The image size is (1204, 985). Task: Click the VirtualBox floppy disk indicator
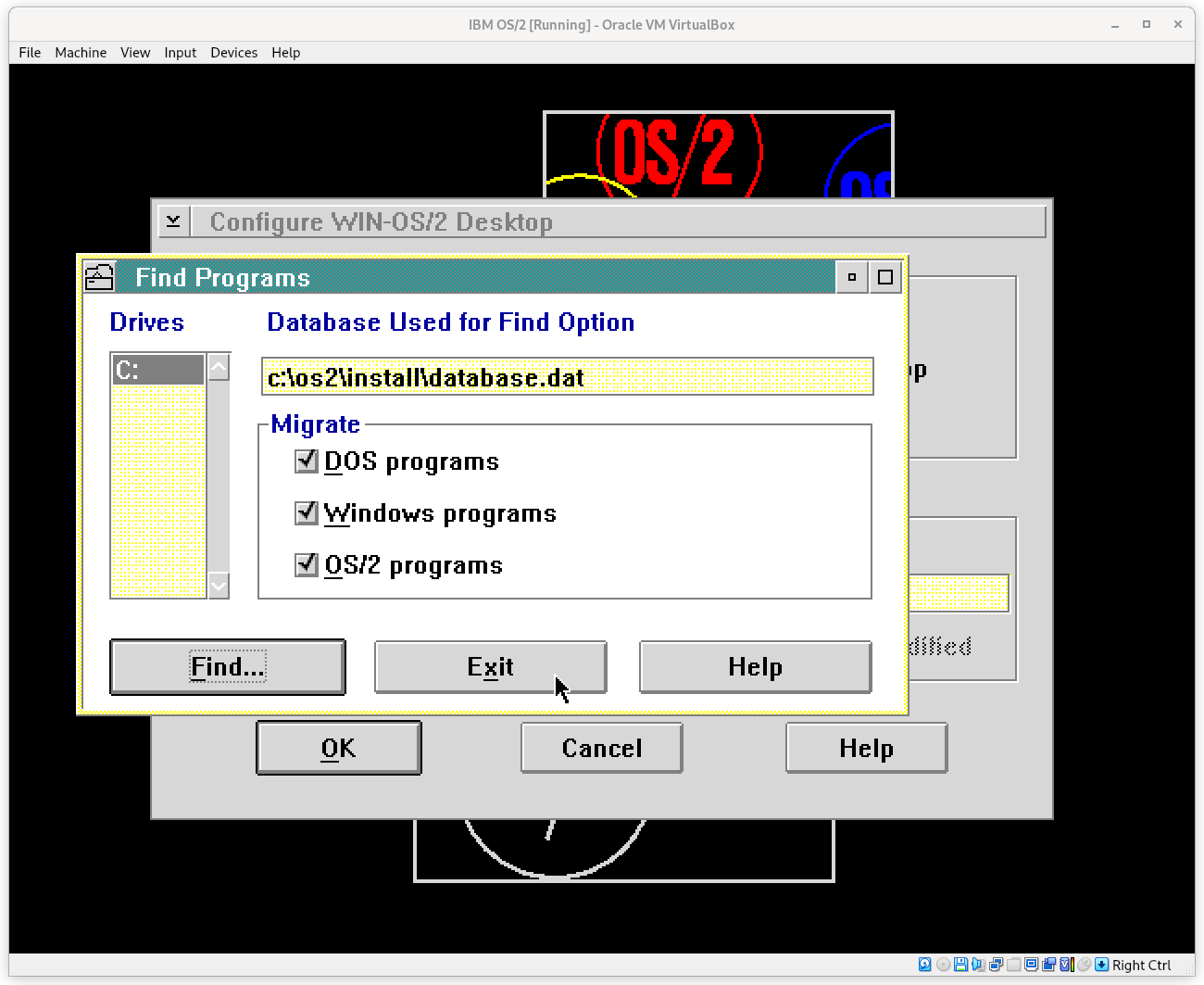tap(960, 965)
